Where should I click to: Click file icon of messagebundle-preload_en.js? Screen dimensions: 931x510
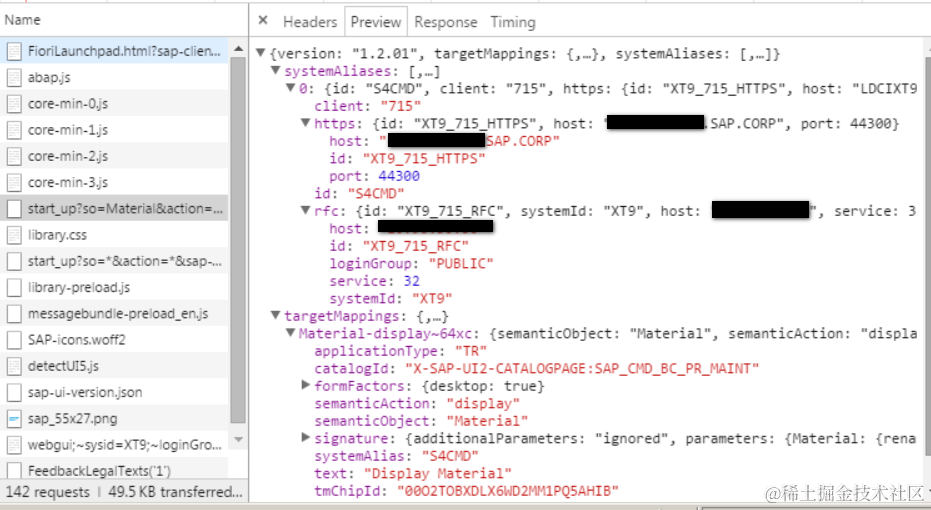point(14,313)
